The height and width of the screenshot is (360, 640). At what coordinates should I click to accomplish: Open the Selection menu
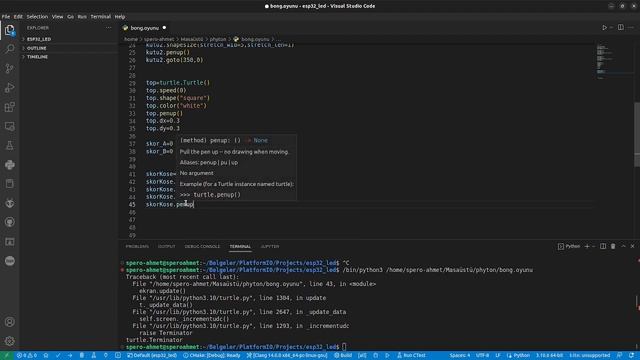click(37, 17)
